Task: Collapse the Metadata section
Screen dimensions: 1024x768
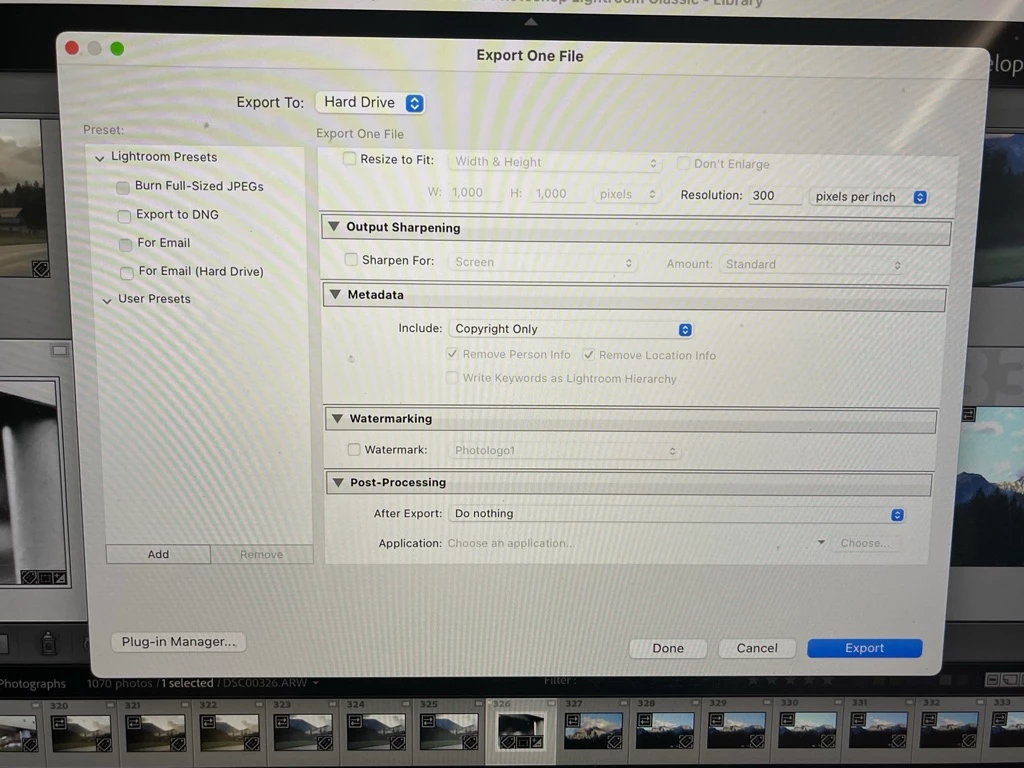Action: pyautogui.click(x=335, y=295)
